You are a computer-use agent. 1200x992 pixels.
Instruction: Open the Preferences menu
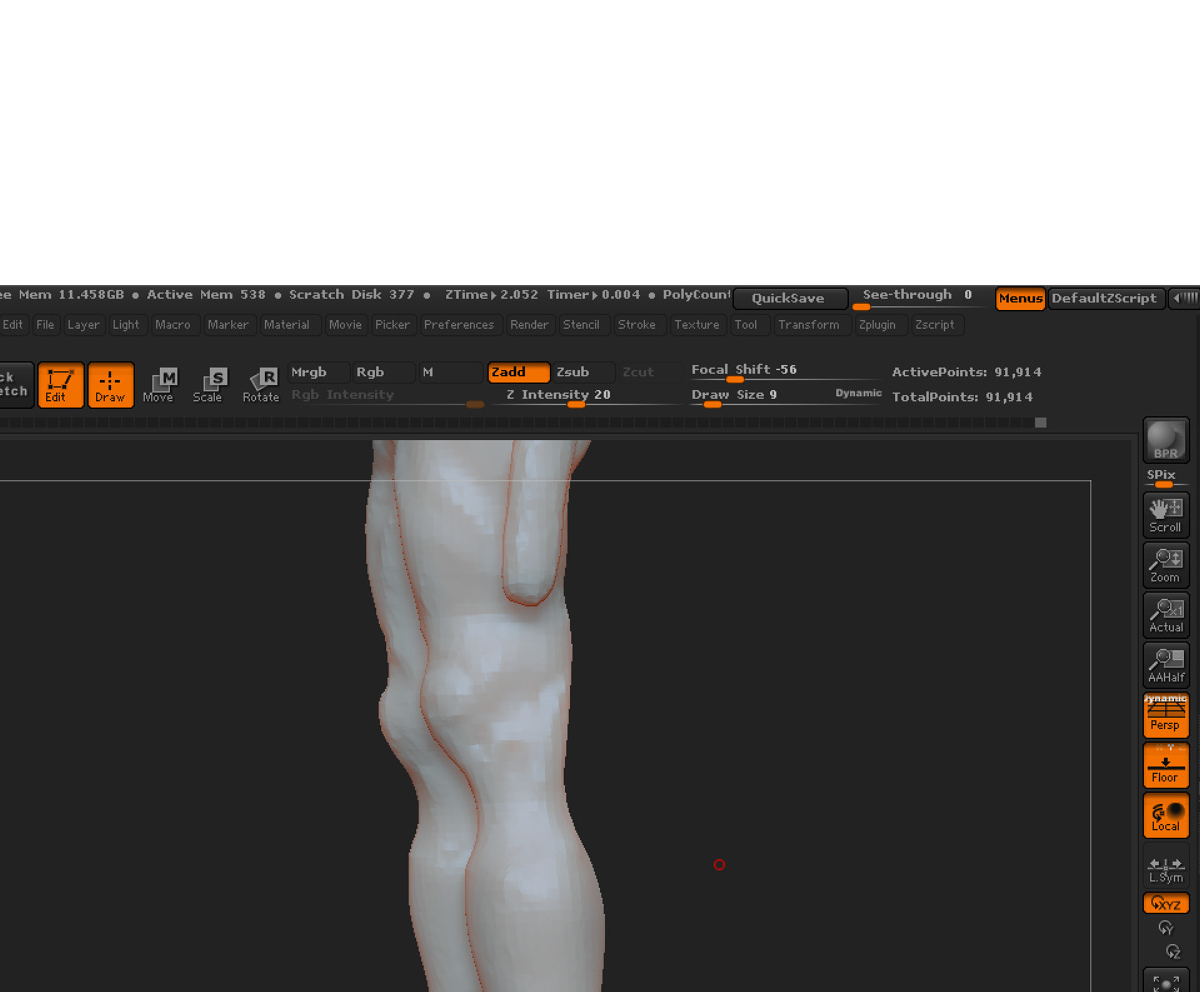click(x=459, y=325)
